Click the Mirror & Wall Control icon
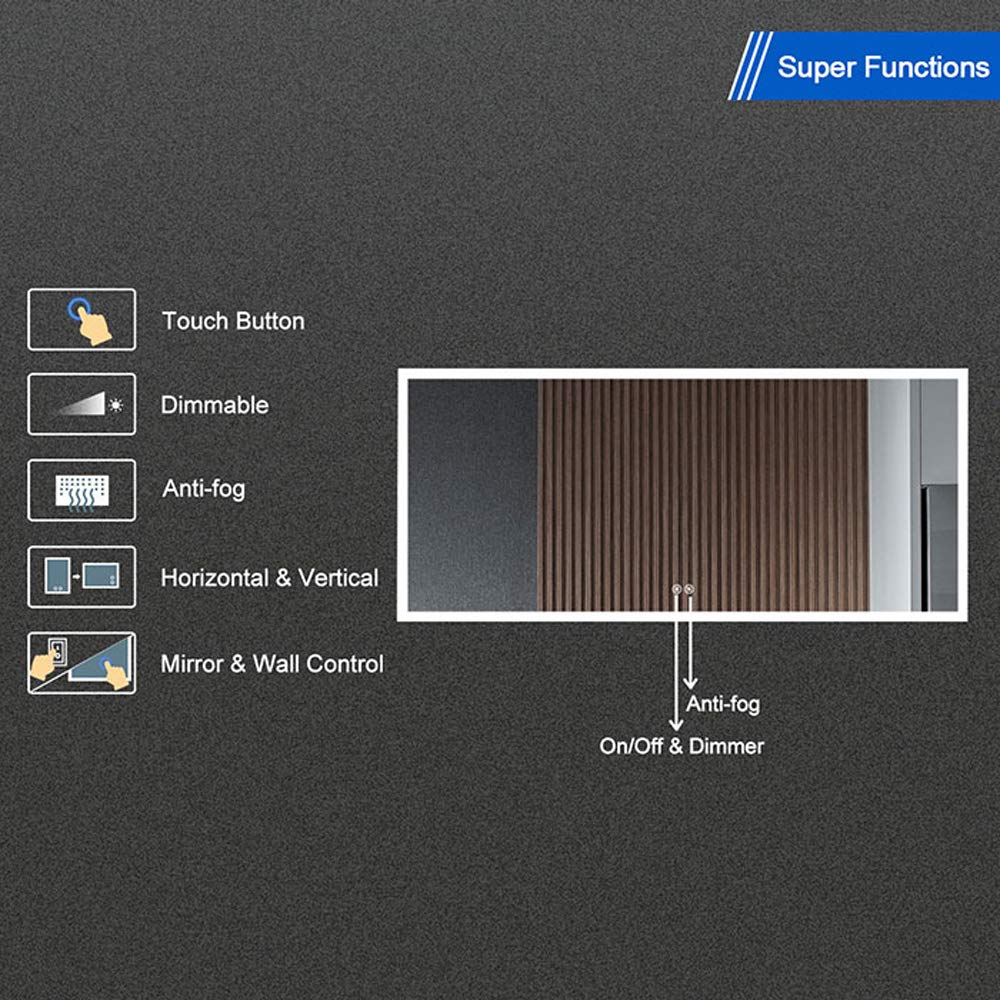Screen dimensions: 1000x1000 coord(82,663)
